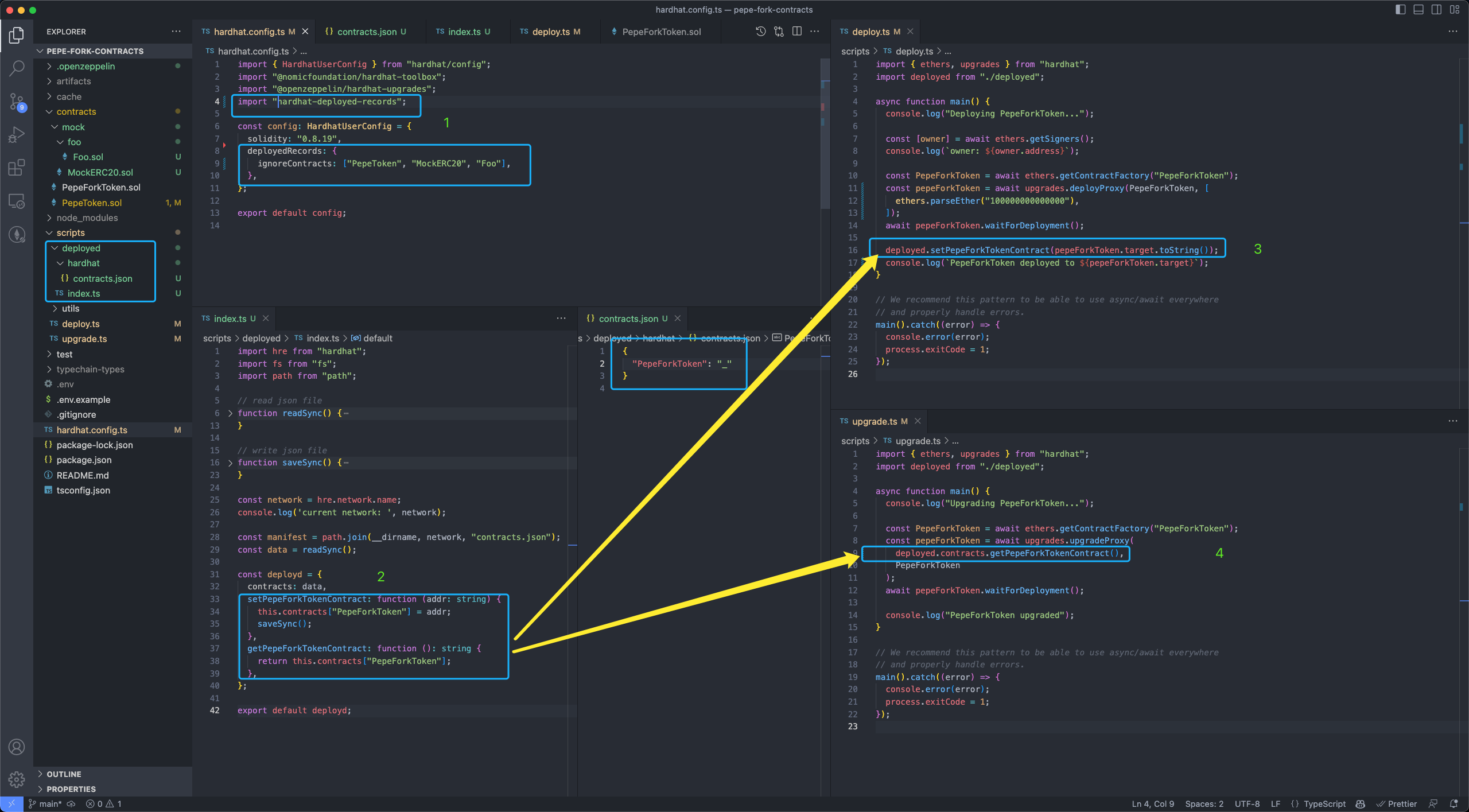The height and width of the screenshot is (812, 1469).
Task: Switch to the contracts.json tab in top group
Action: 366,32
